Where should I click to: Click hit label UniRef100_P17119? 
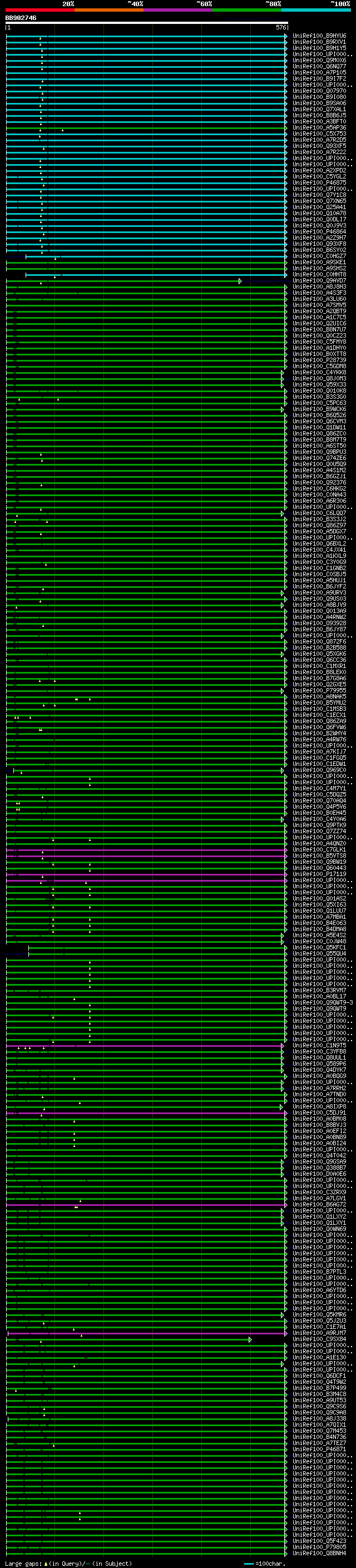click(x=319, y=874)
